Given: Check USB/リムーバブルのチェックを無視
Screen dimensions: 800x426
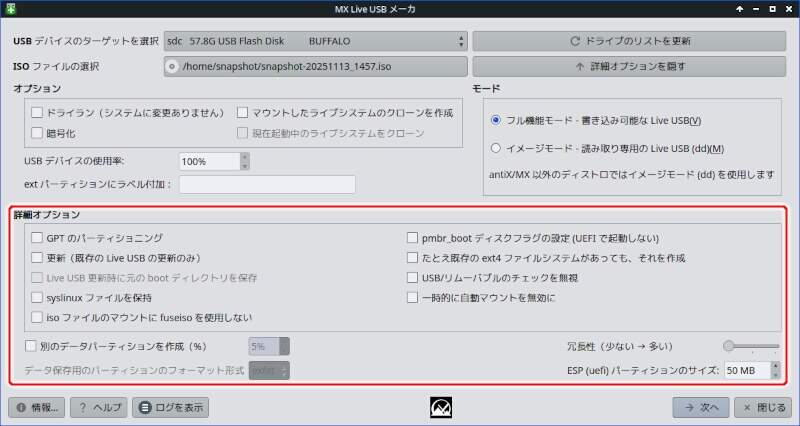Looking at the screenshot, I should [x=412, y=278].
